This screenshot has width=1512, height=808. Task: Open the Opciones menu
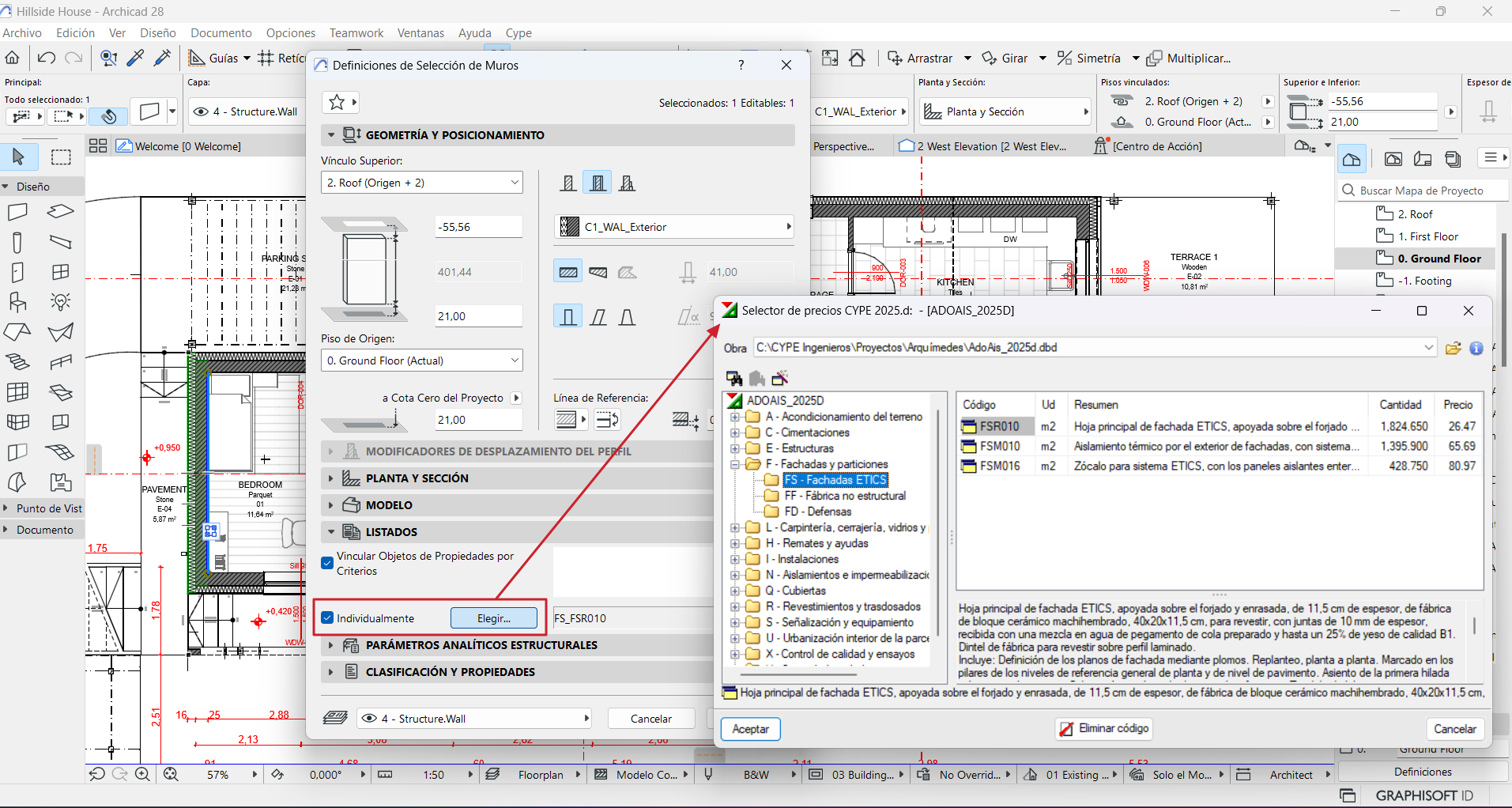click(x=290, y=32)
